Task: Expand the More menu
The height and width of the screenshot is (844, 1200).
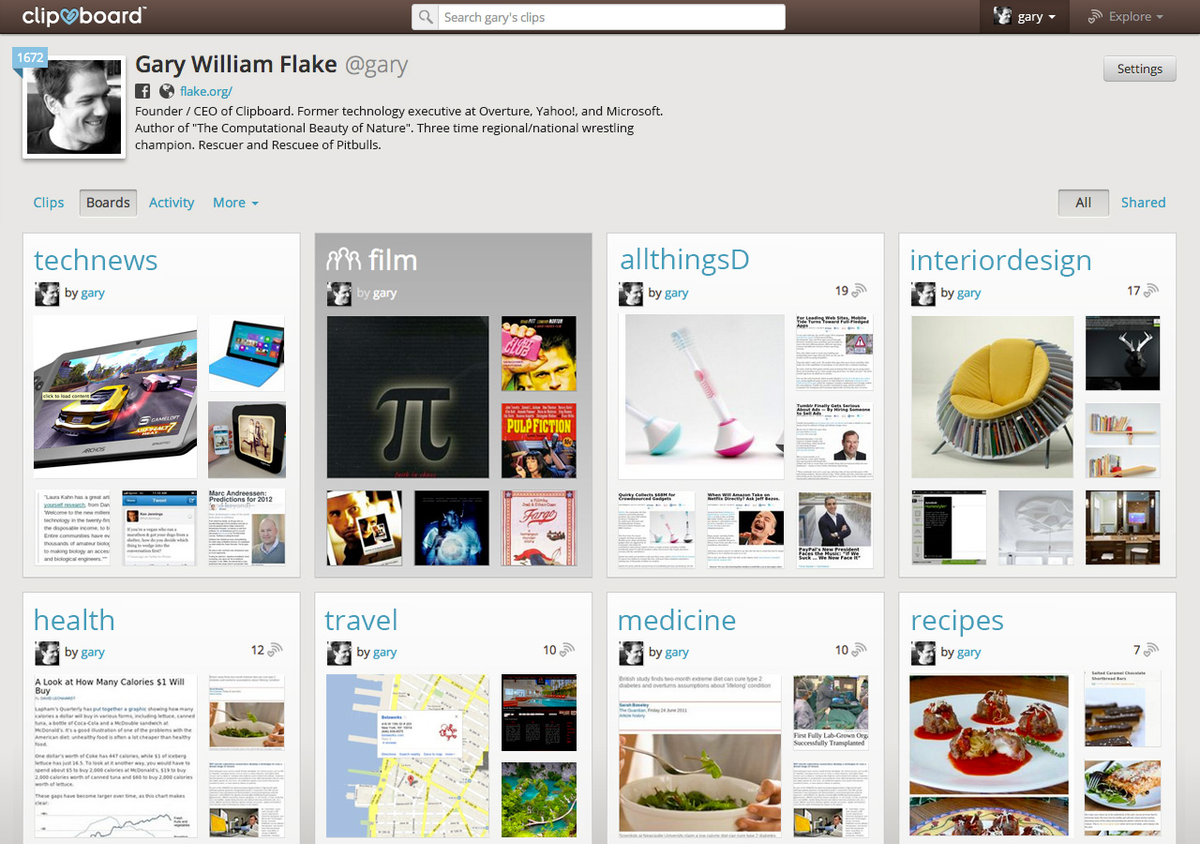Action: [235, 202]
